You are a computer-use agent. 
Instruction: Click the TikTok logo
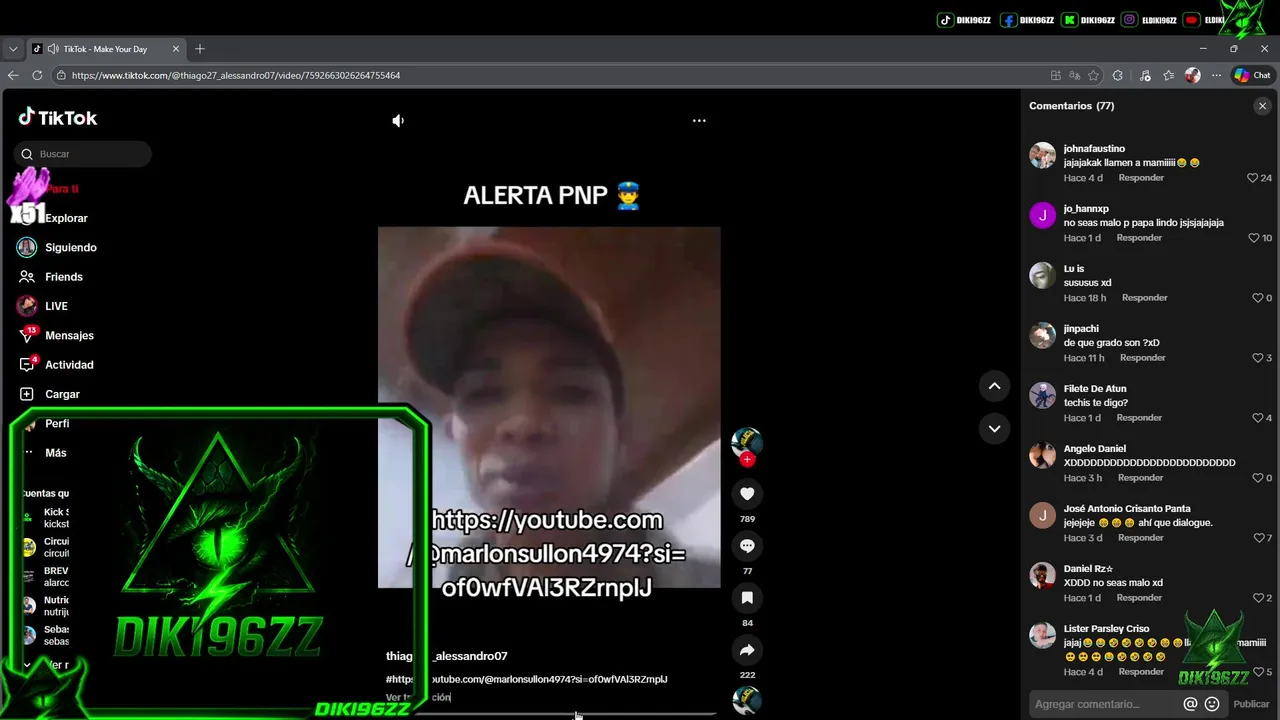[58, 118]
